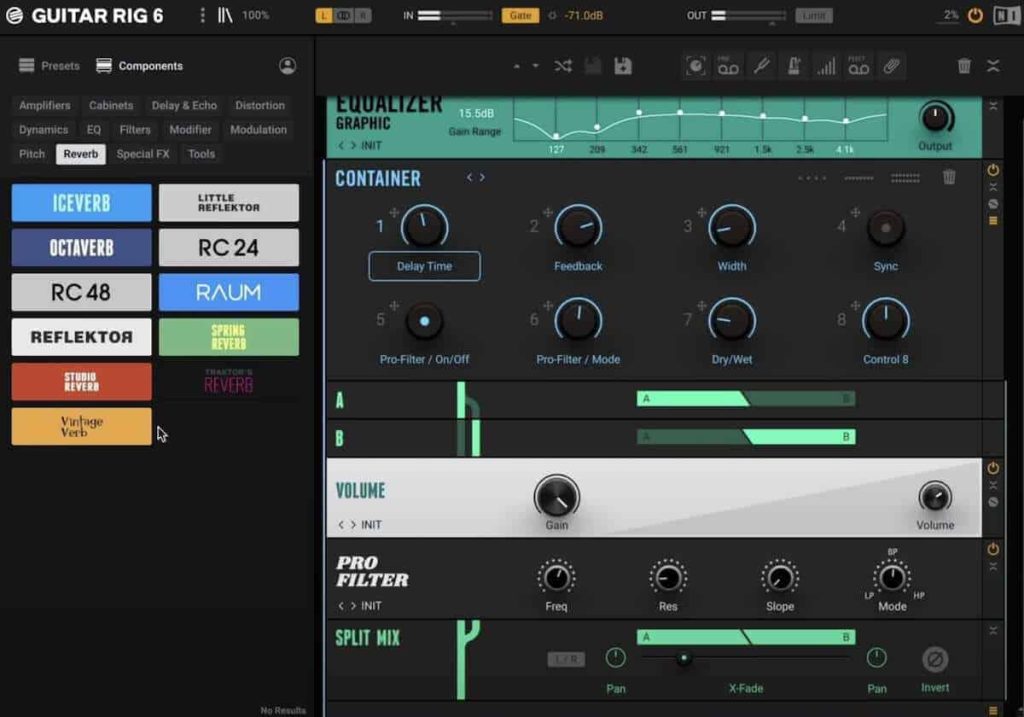Click the input level meter icon
1024x717 pixels.
(826, 65)
